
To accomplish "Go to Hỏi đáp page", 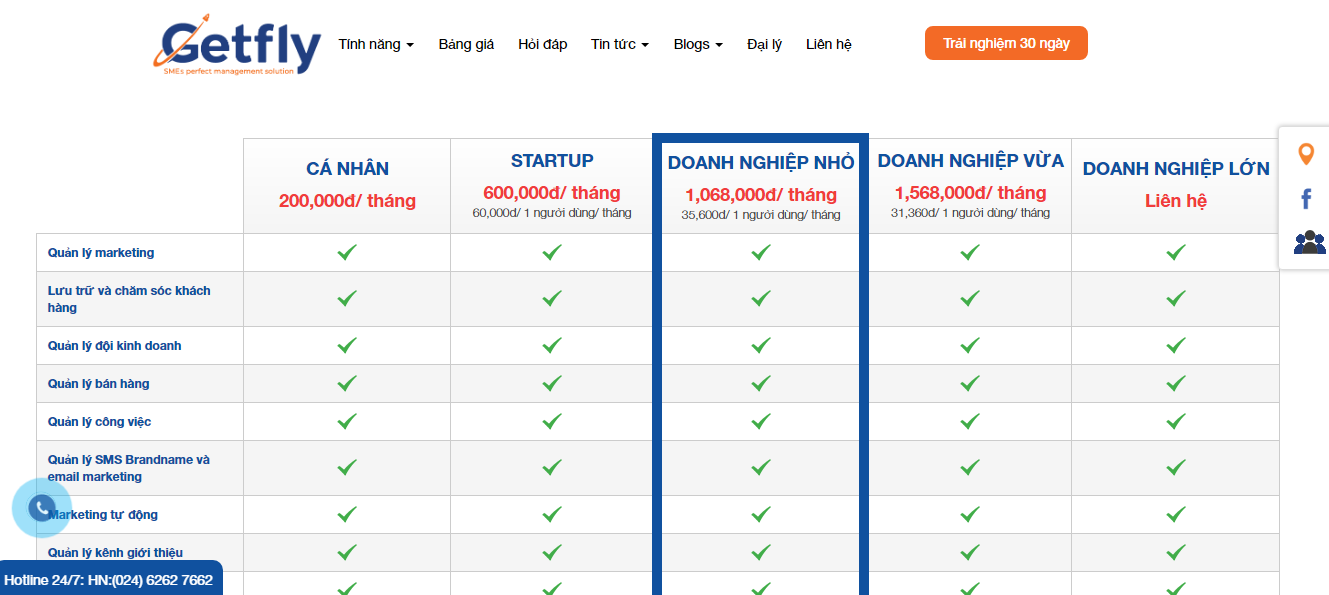I will click(x=543, y=44).
